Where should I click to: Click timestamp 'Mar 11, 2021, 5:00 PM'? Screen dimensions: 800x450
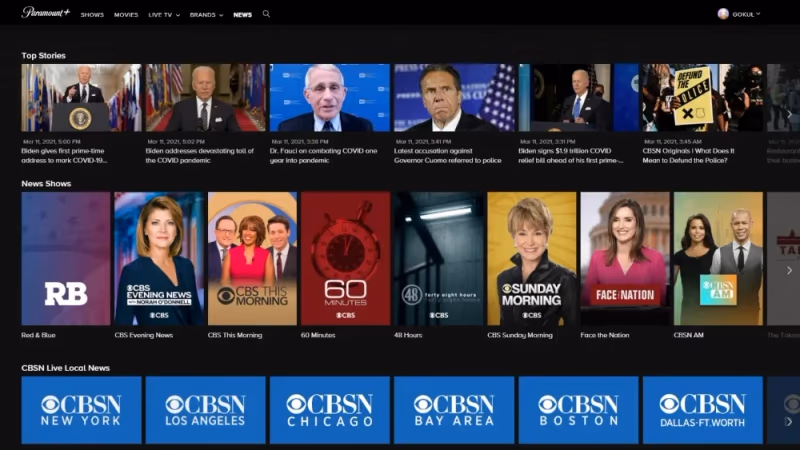pyautogui.click(x=52, y=141)
